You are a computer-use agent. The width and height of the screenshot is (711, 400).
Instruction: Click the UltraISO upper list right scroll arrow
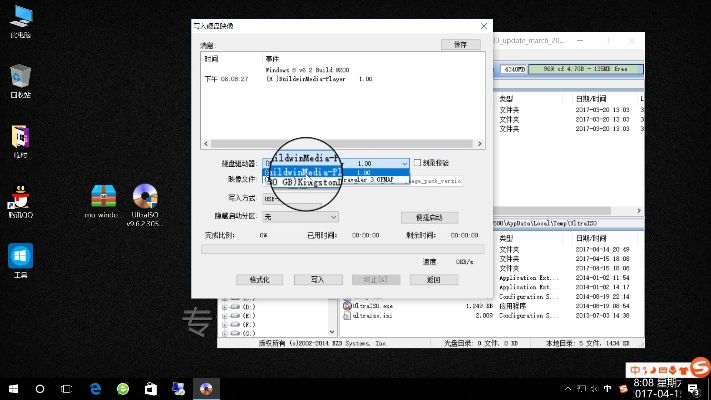(639, 211)
